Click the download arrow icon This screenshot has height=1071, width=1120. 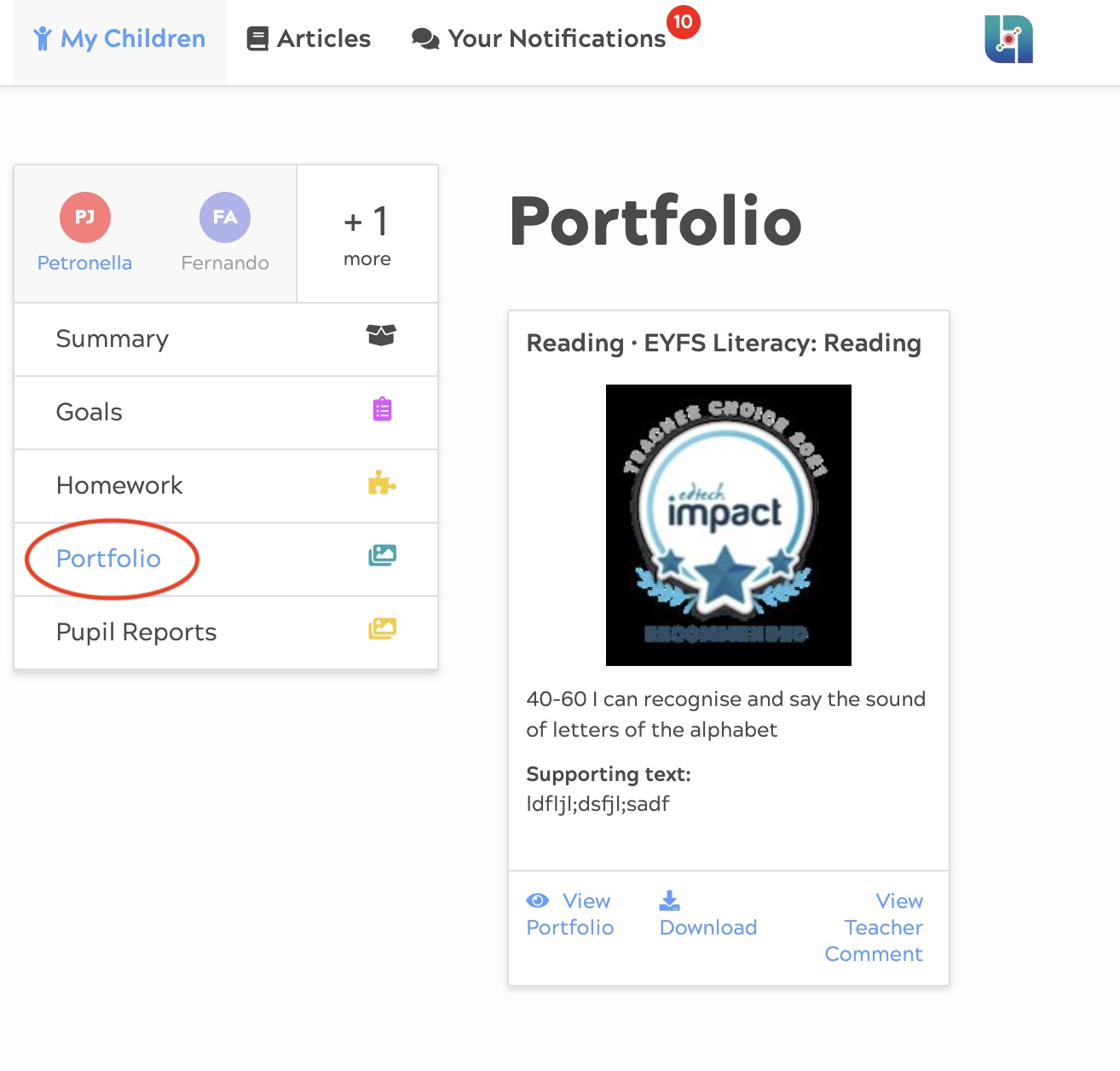[669, 900]
